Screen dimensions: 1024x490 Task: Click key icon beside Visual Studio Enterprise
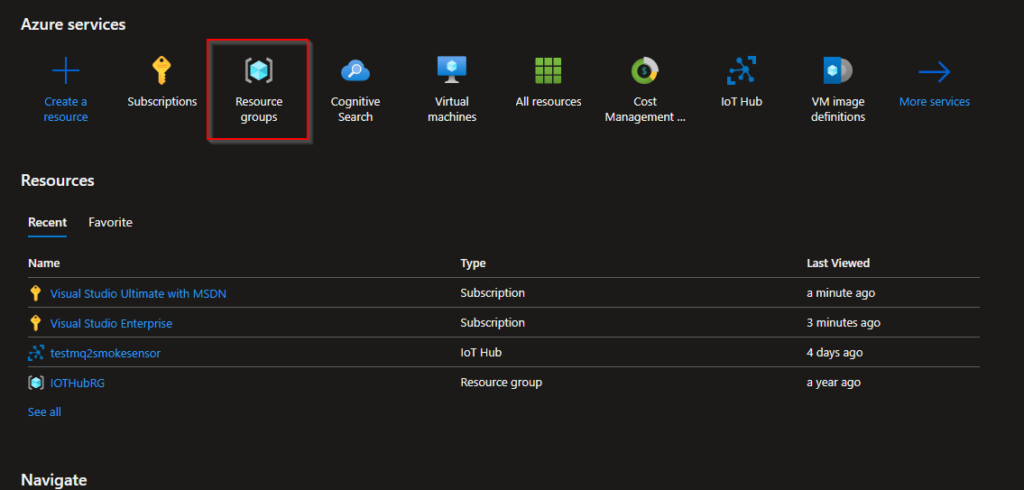pos(36,323)
